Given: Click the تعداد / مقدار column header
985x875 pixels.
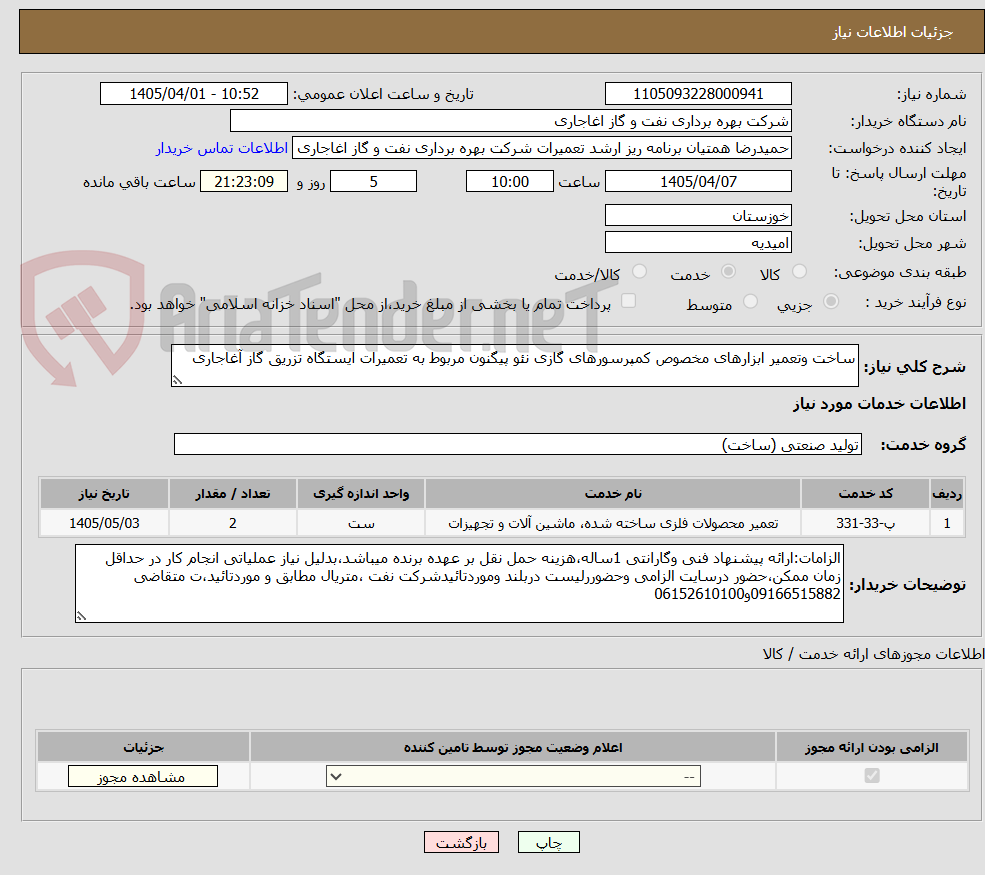Looking at the screenshot, I should [232, 494].
